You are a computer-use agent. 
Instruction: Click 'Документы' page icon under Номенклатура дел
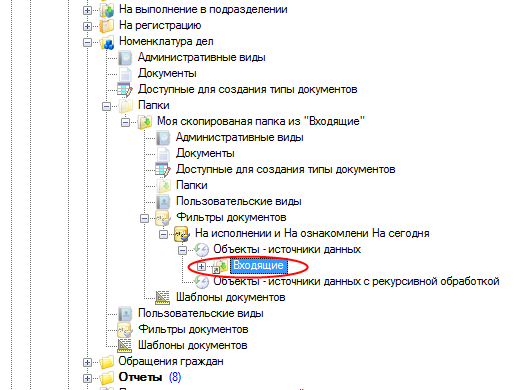pos(125,74)
